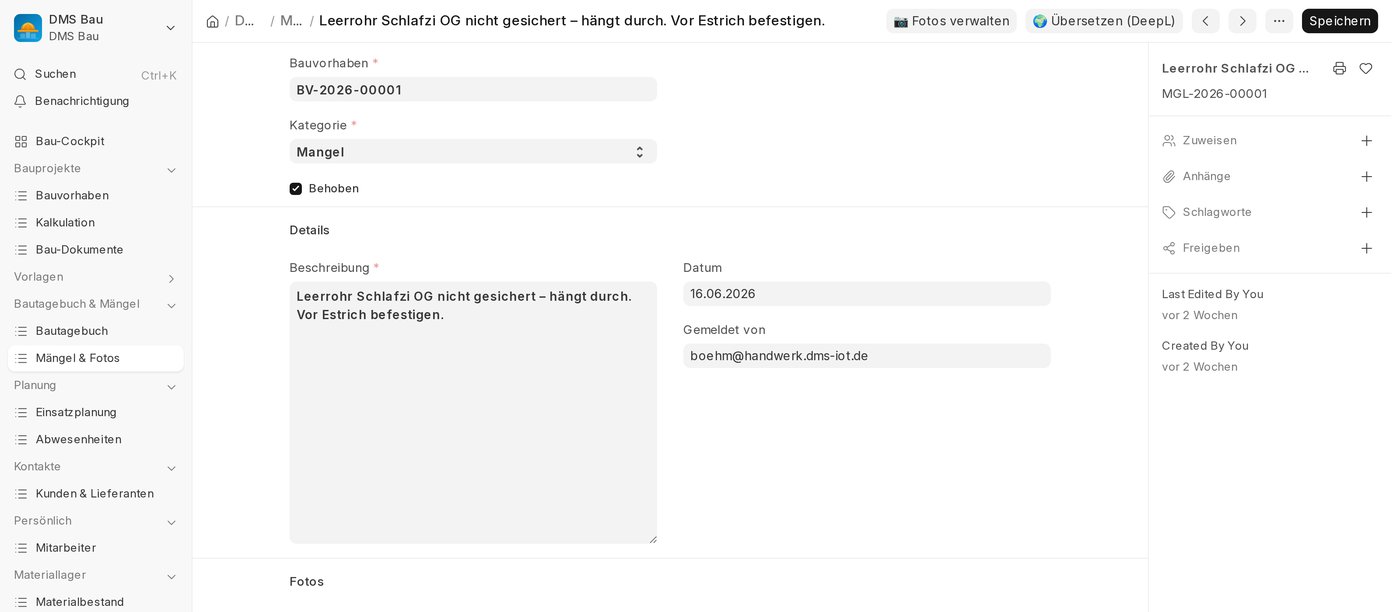Click Schlagworte label in right panel
Image resolution: width=1400 pixels, height=612 pixels.
tap(1217, 212)
